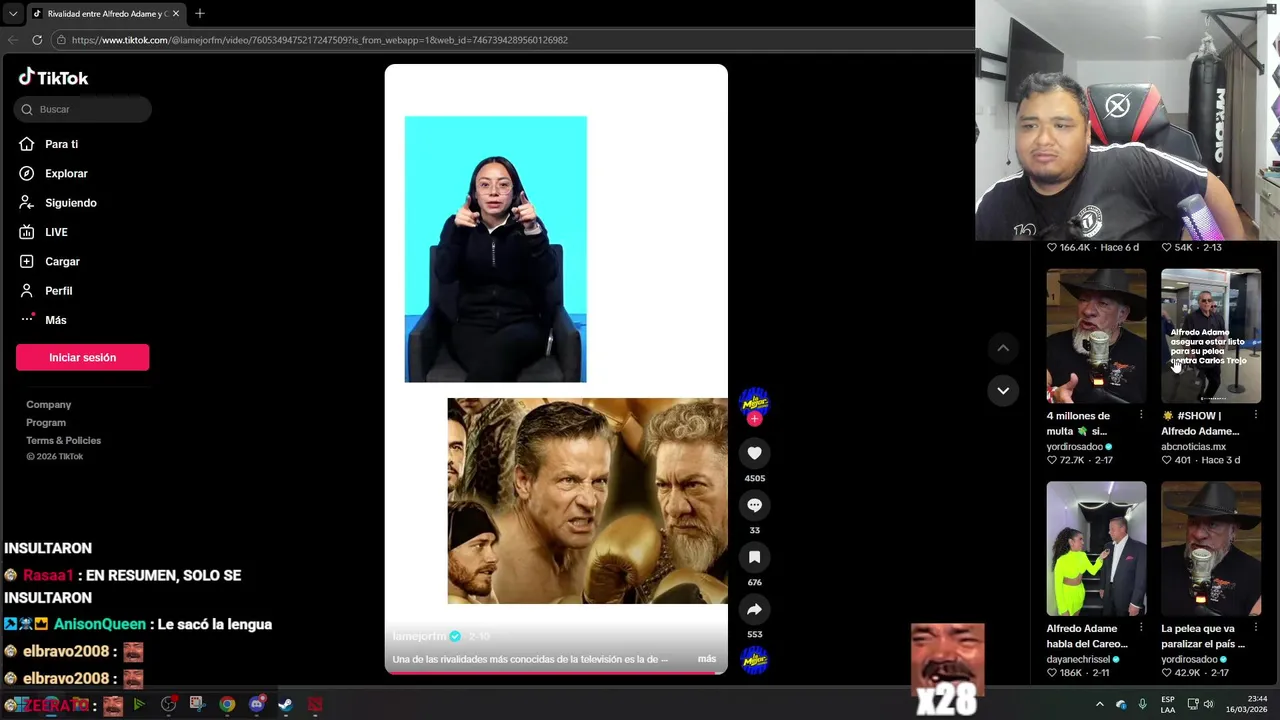The image size is (1280, 720).
Task: Go back in browser history
Action: pyautogui.click(x=13, y=40)
